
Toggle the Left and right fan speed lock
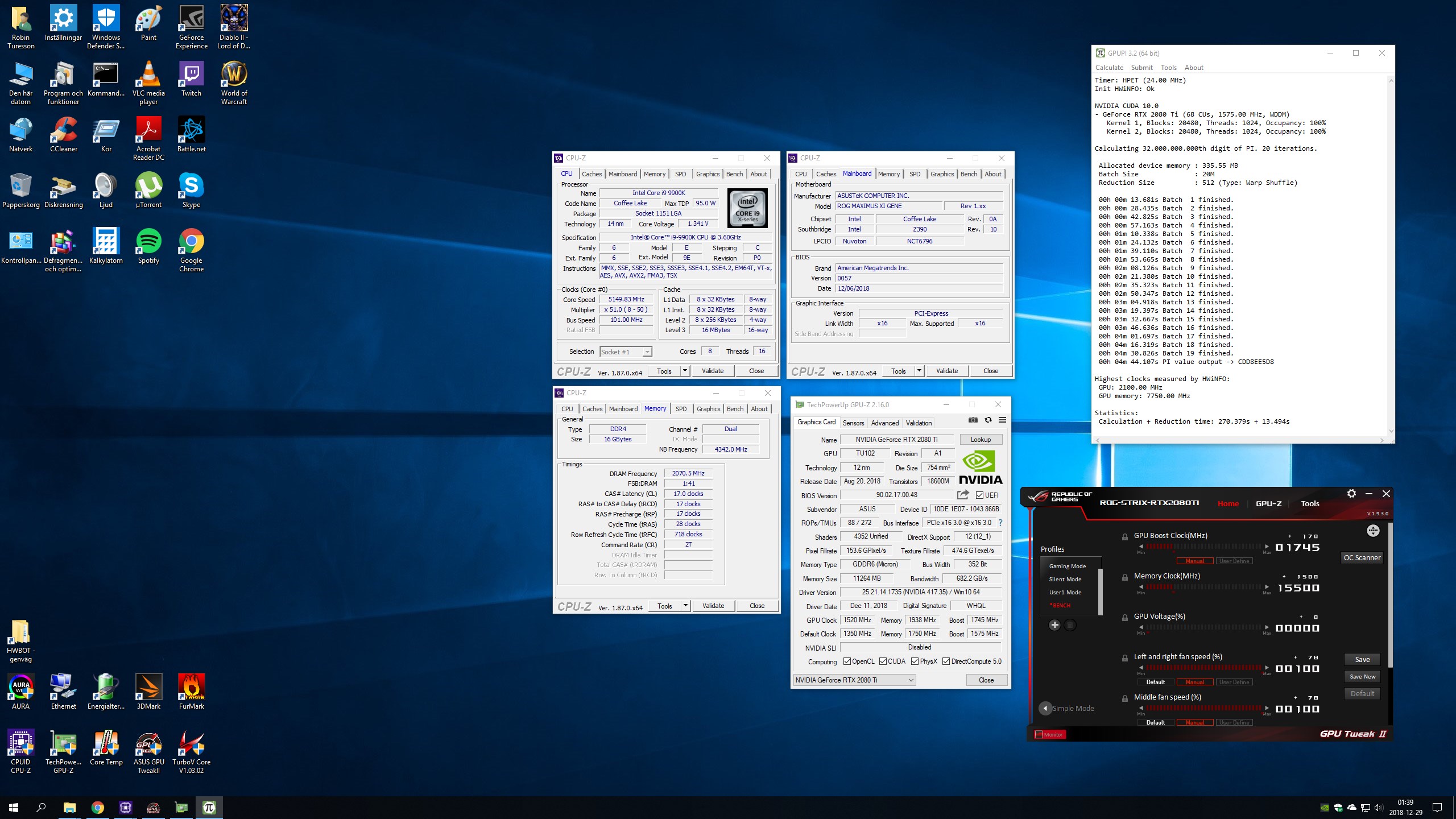[x=1125, y=657]
